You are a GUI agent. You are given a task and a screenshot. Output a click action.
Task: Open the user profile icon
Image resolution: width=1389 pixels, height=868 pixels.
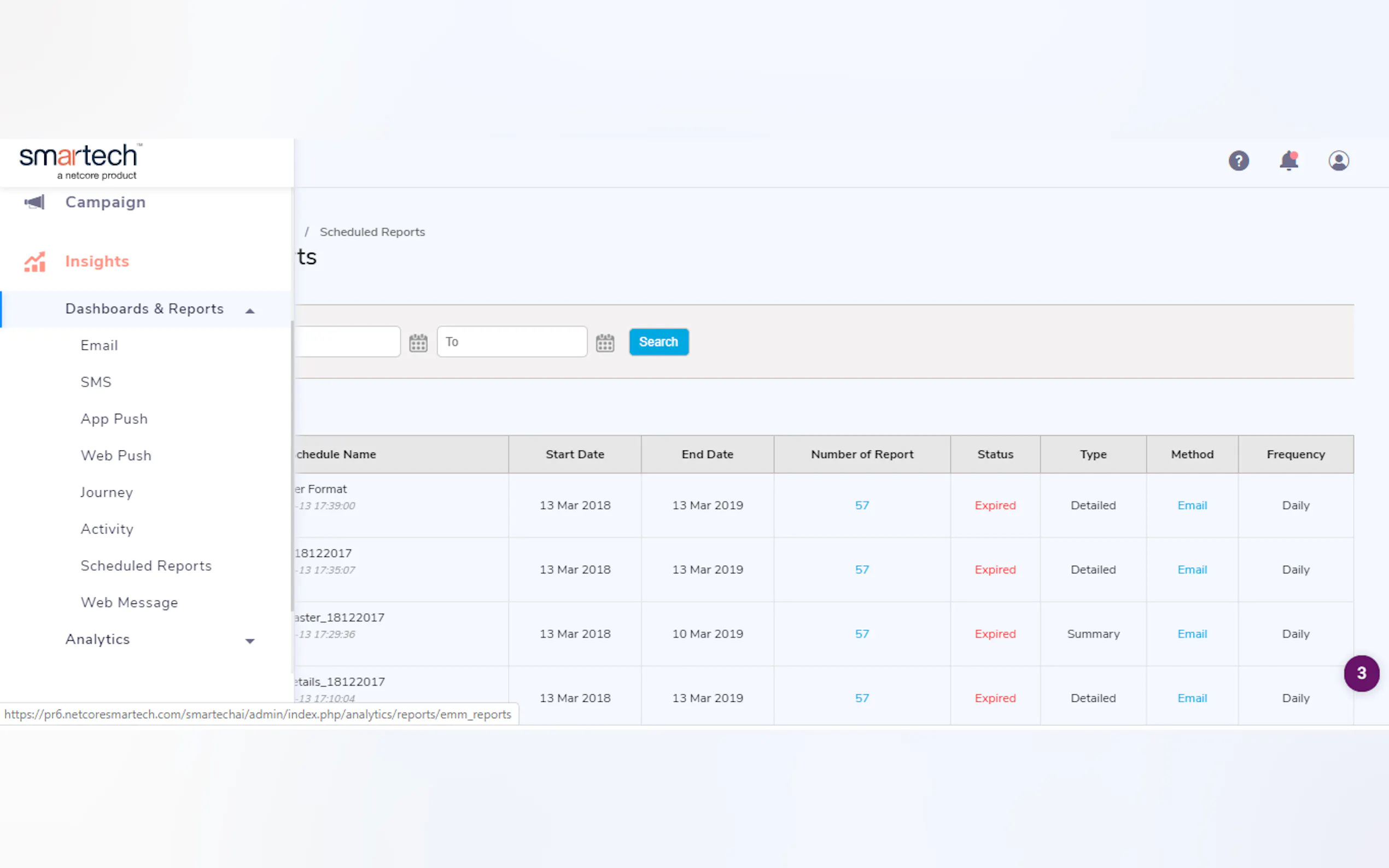(x=1339, y=161)
